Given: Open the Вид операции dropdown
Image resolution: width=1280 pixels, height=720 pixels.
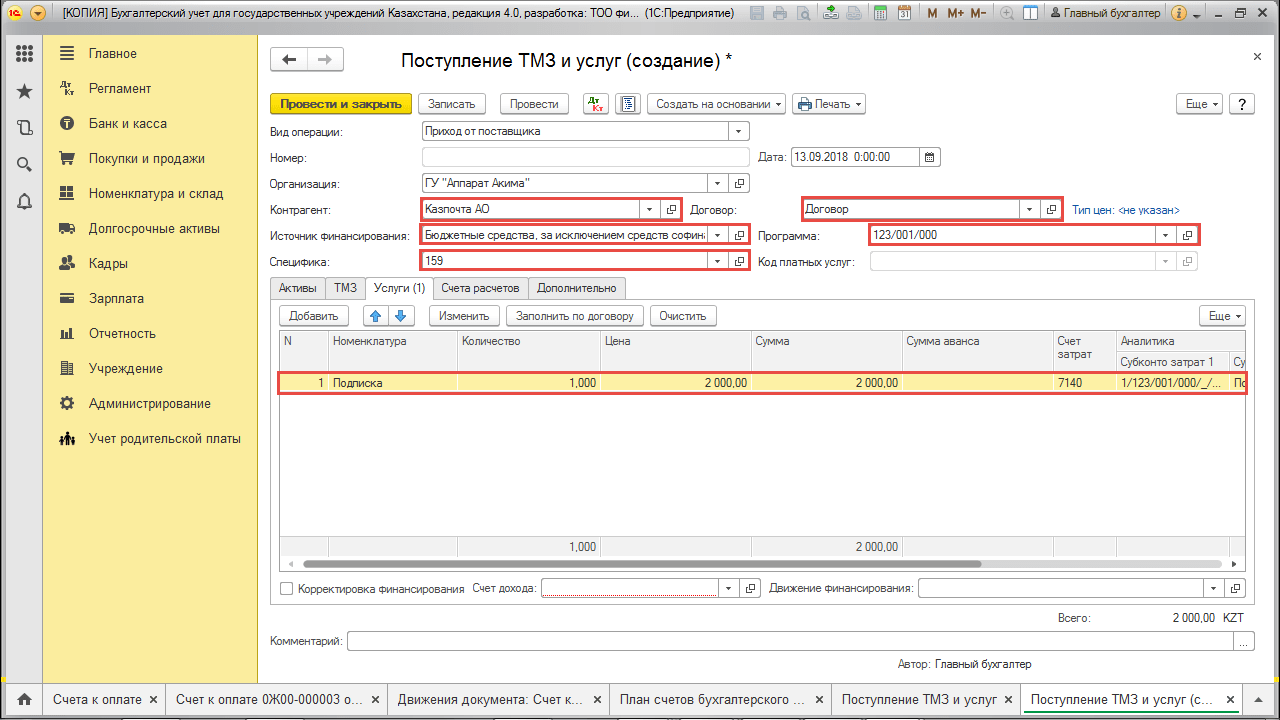Looking at the screenshot, I should [x=737, y=130].
